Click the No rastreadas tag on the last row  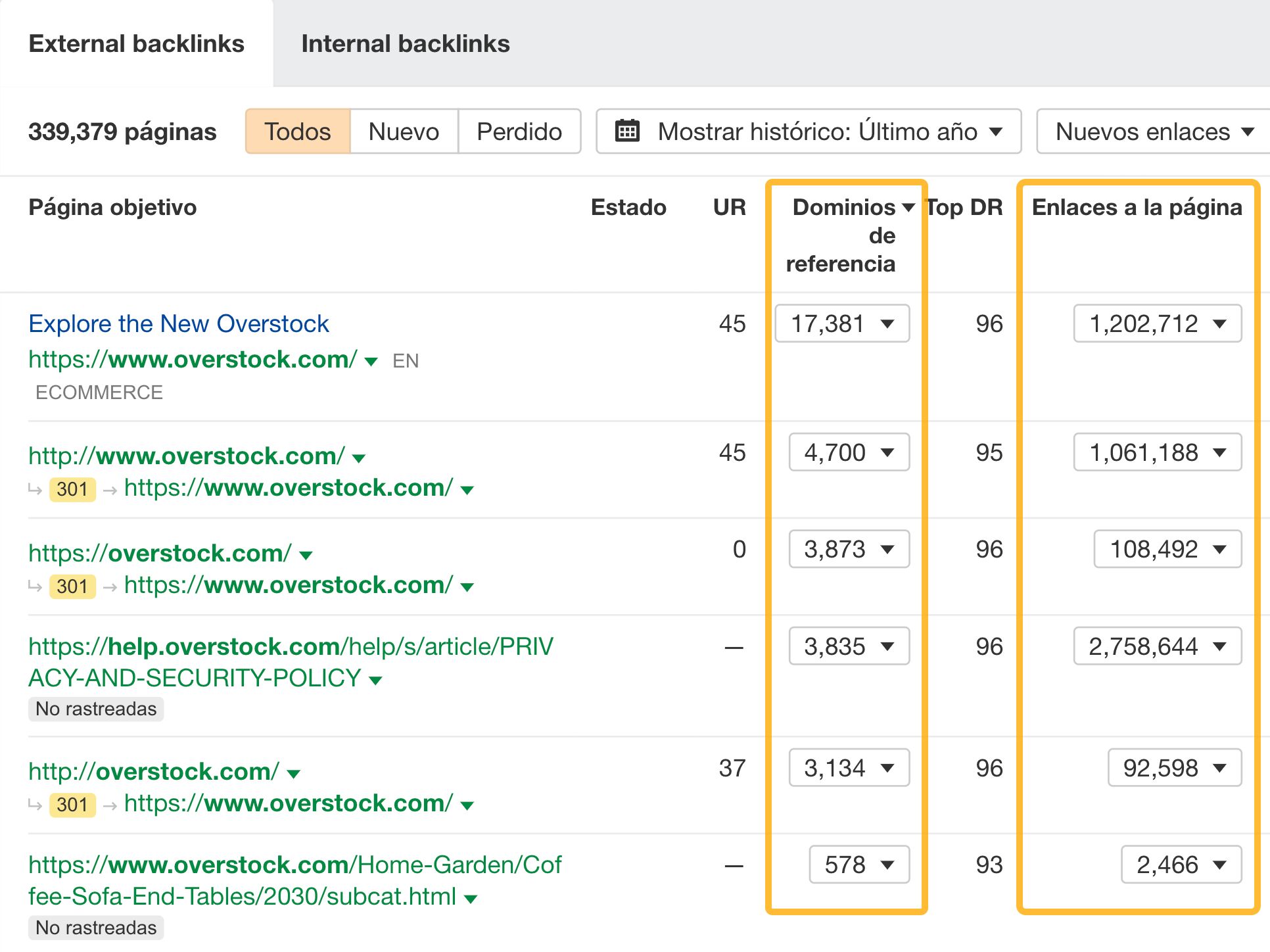(95, 928)
